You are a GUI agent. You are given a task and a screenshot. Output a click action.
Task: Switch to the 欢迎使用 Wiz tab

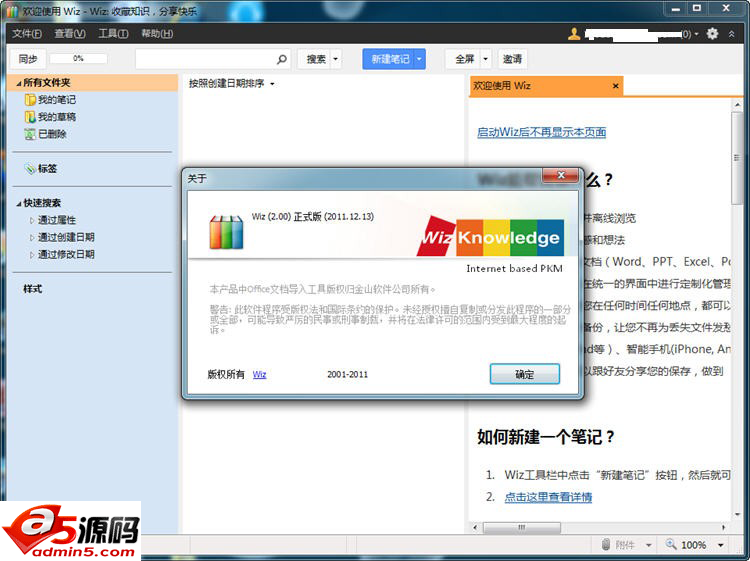pos(540,86)
